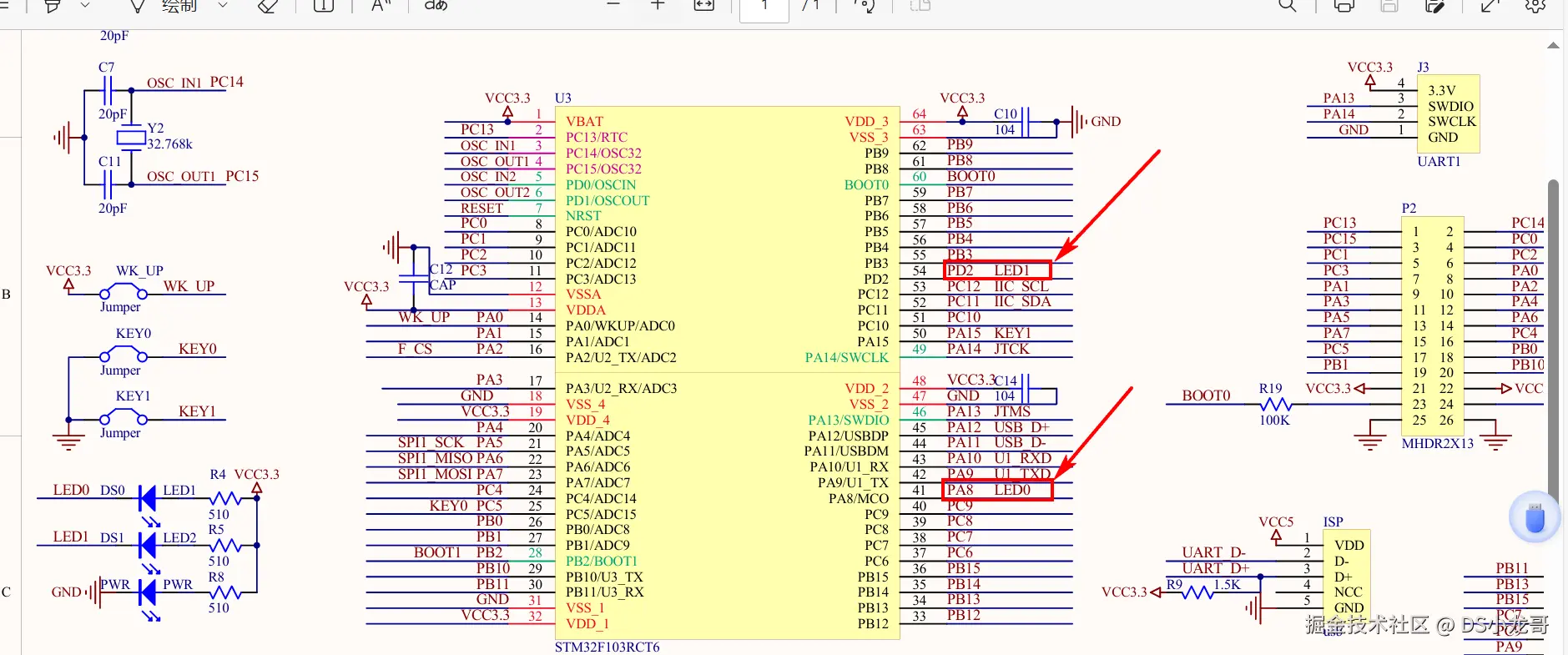Click the PB2/BOOT1 pin name
The width and height of the screenshot is (1568, 655).
click(602, 561)
